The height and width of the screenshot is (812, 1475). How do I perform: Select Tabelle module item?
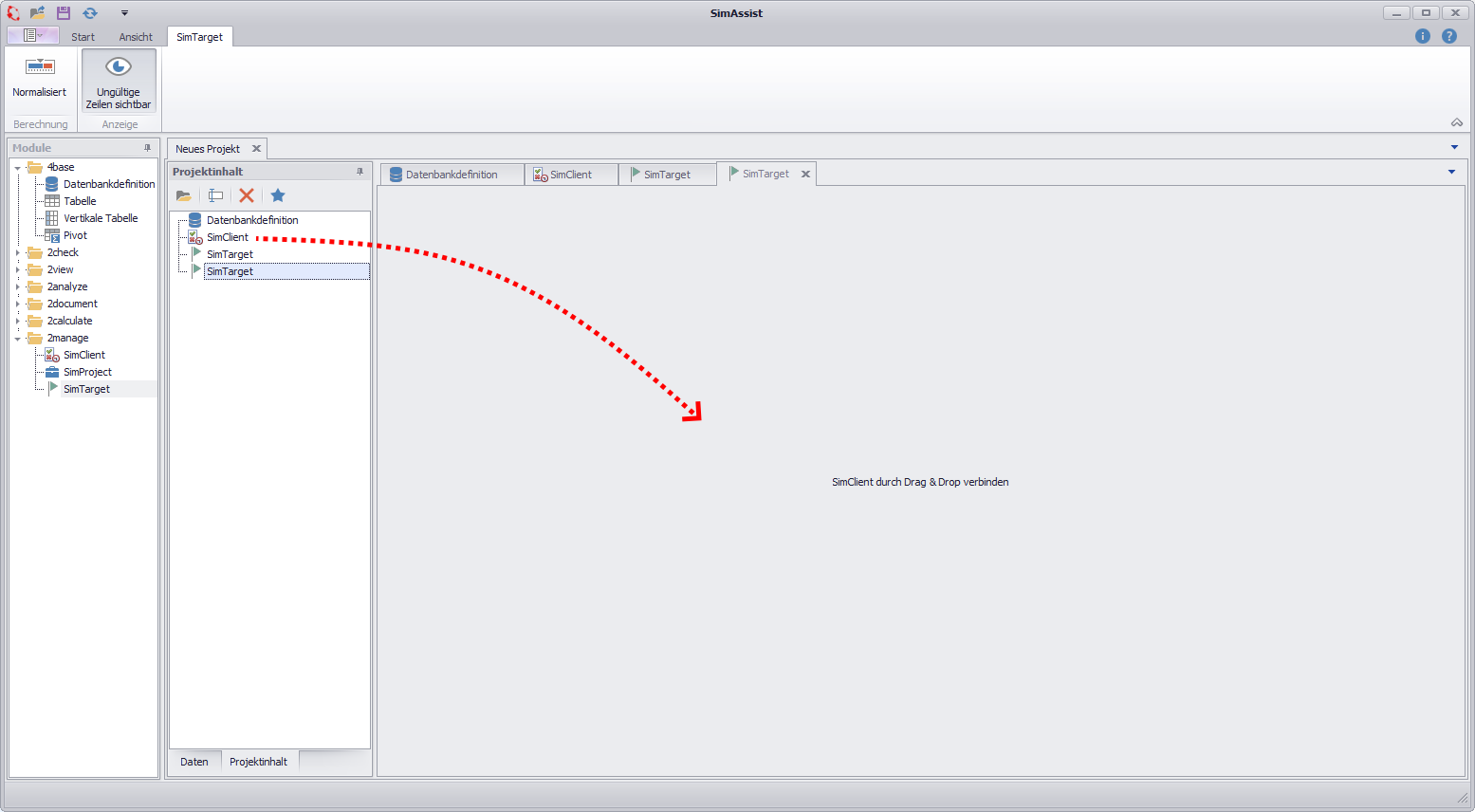pyautogui.click(x=80, y=201)
